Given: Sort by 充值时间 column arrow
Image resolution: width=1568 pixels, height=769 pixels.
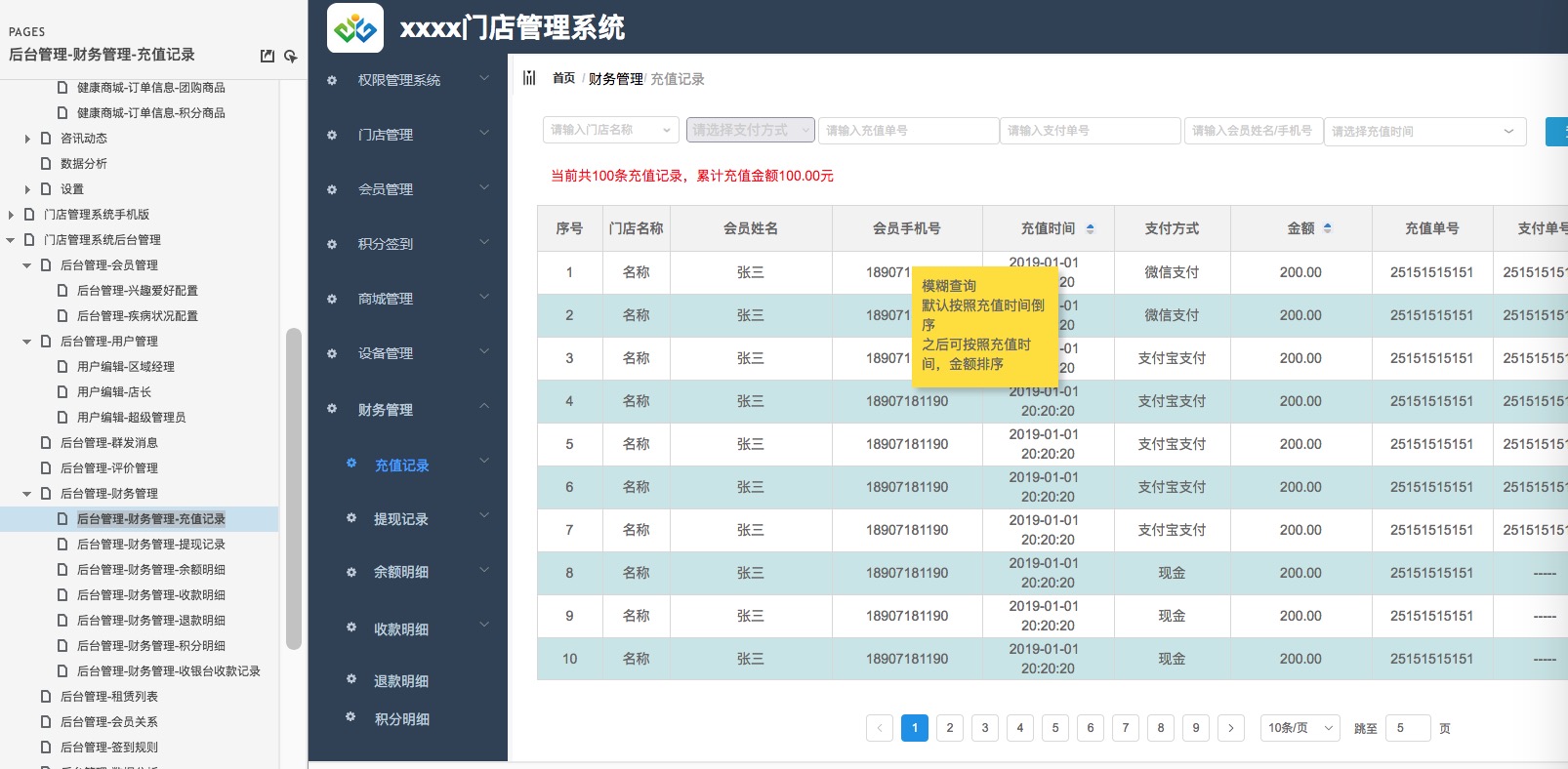Looking at the screenshot, I should click(x=1090, y=228).
